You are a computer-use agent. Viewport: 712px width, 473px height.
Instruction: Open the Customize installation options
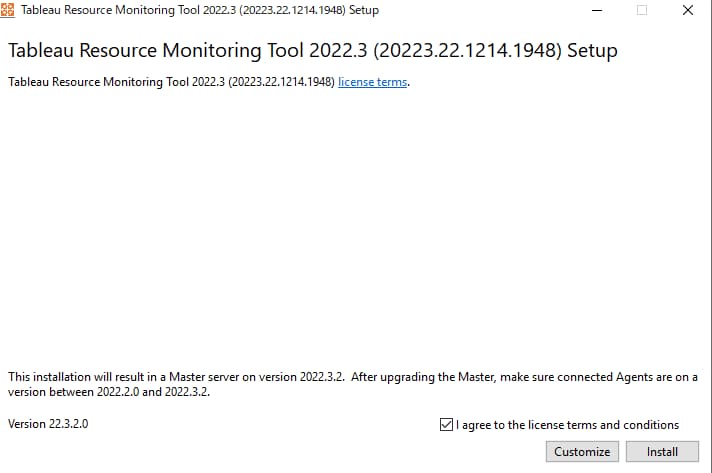click(582, 452)
